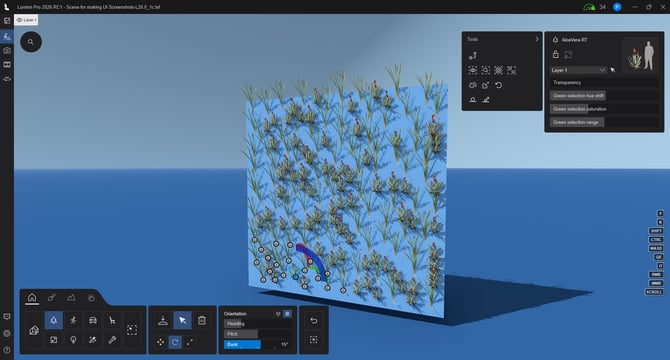Click the Delete trash tool
Viewport: 670px width, 360px height.
pos(202,320)
